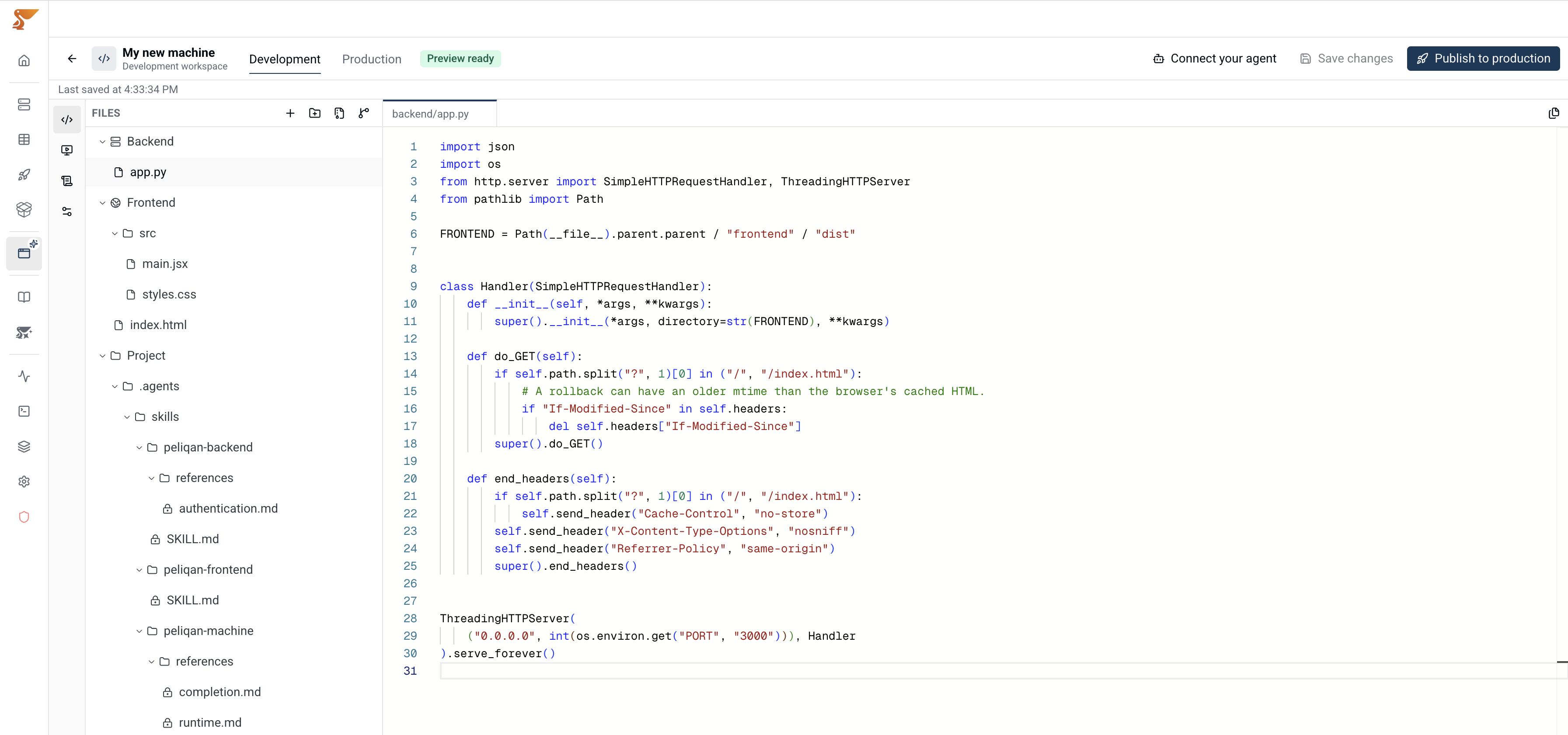Open styles.css file

click(x=234, y=295)
